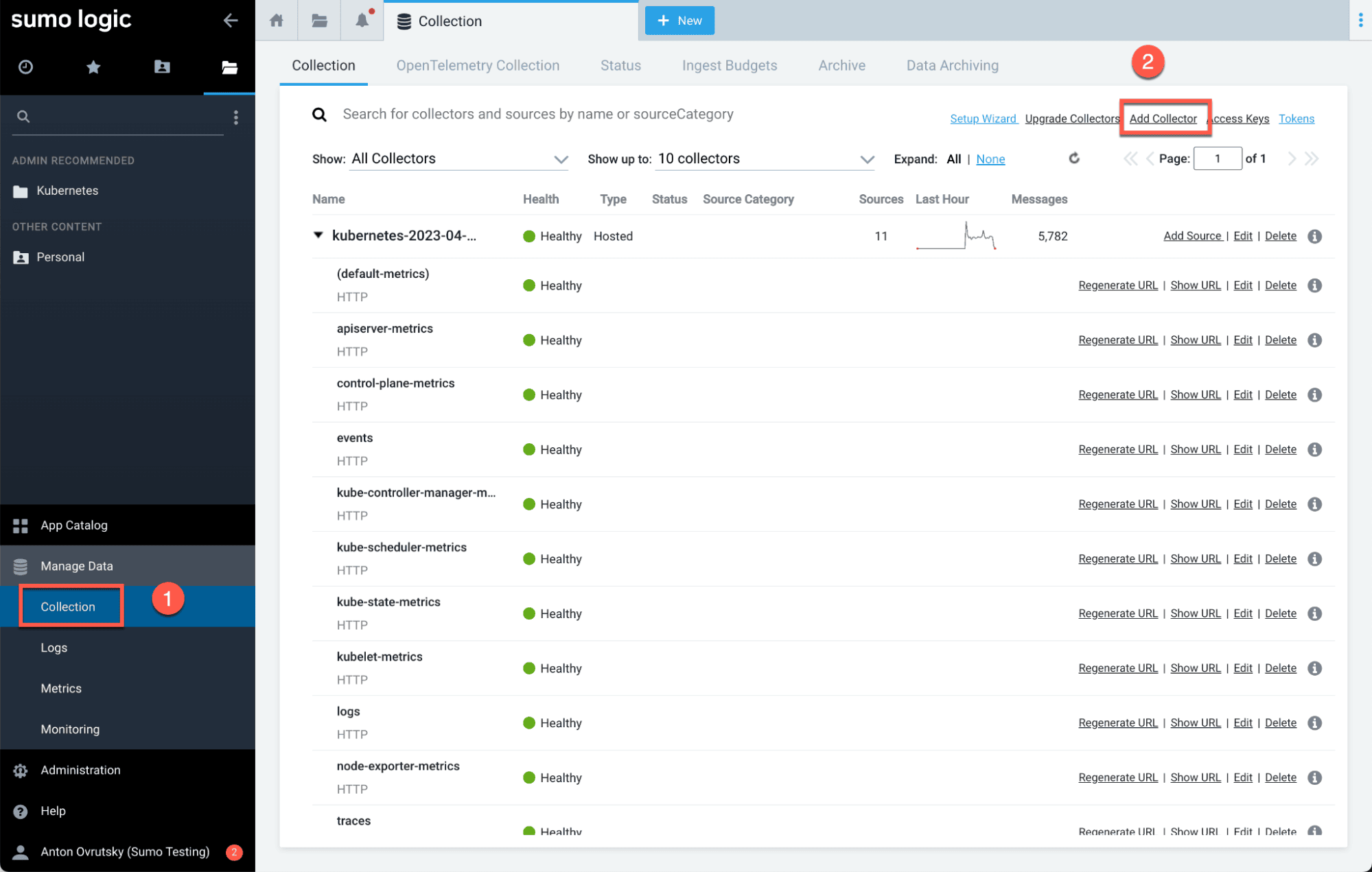Collapse the sidebar with the back arrow
The width and height of the screenshot is (1372, 872).
coord(231,21)
